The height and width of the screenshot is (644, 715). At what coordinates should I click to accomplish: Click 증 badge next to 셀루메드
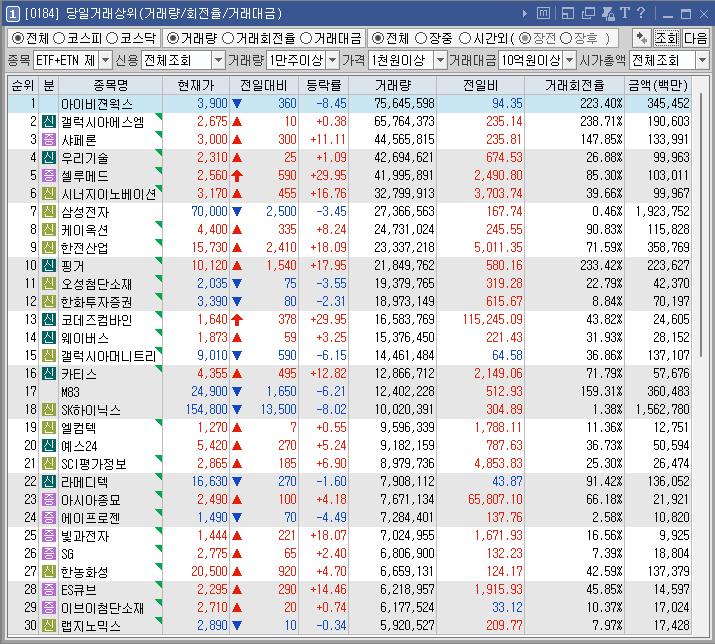49,175
